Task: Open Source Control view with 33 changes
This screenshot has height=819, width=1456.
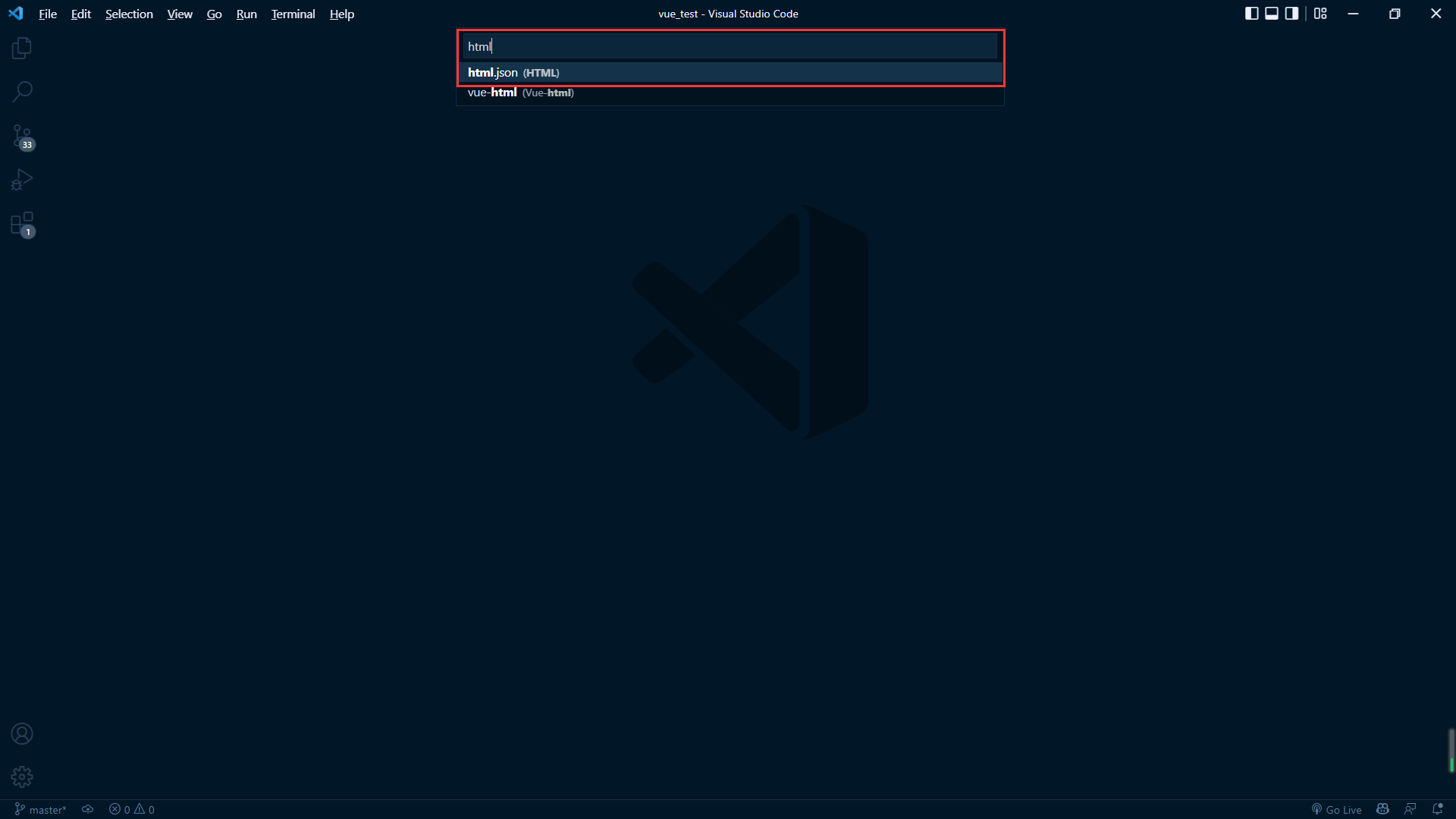Action: pyautogui.click(x=22, y=136)
